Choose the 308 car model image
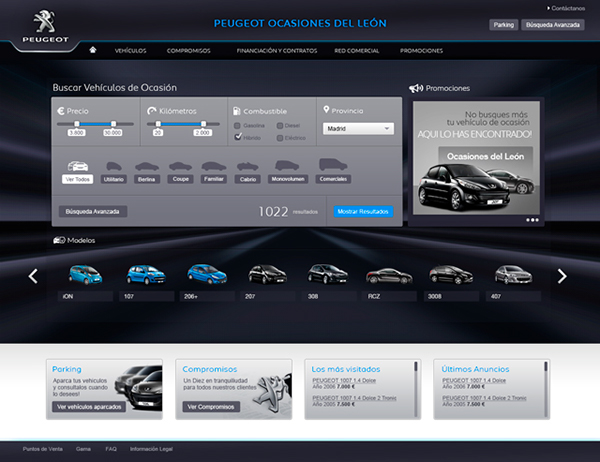This screenshot has height=462, width=600. [x=328, y=274]
